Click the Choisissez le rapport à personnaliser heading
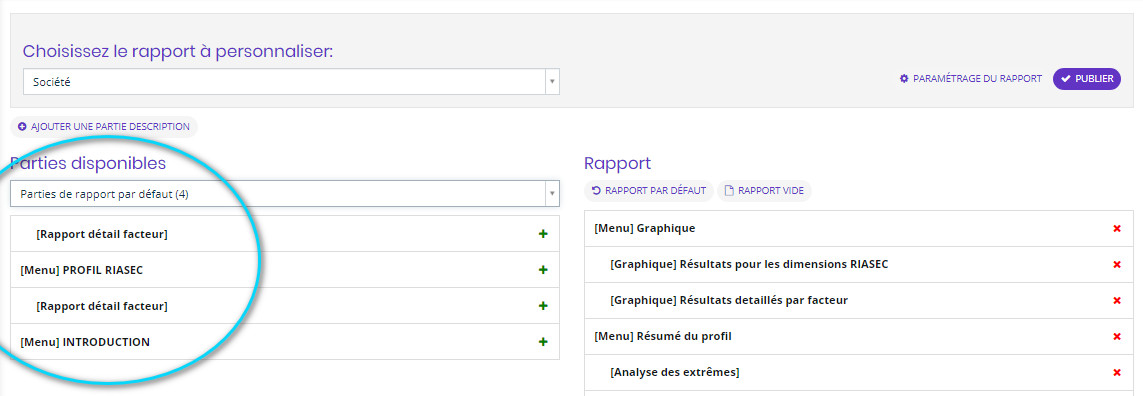1143x396 pixels. tap(178, 52)
